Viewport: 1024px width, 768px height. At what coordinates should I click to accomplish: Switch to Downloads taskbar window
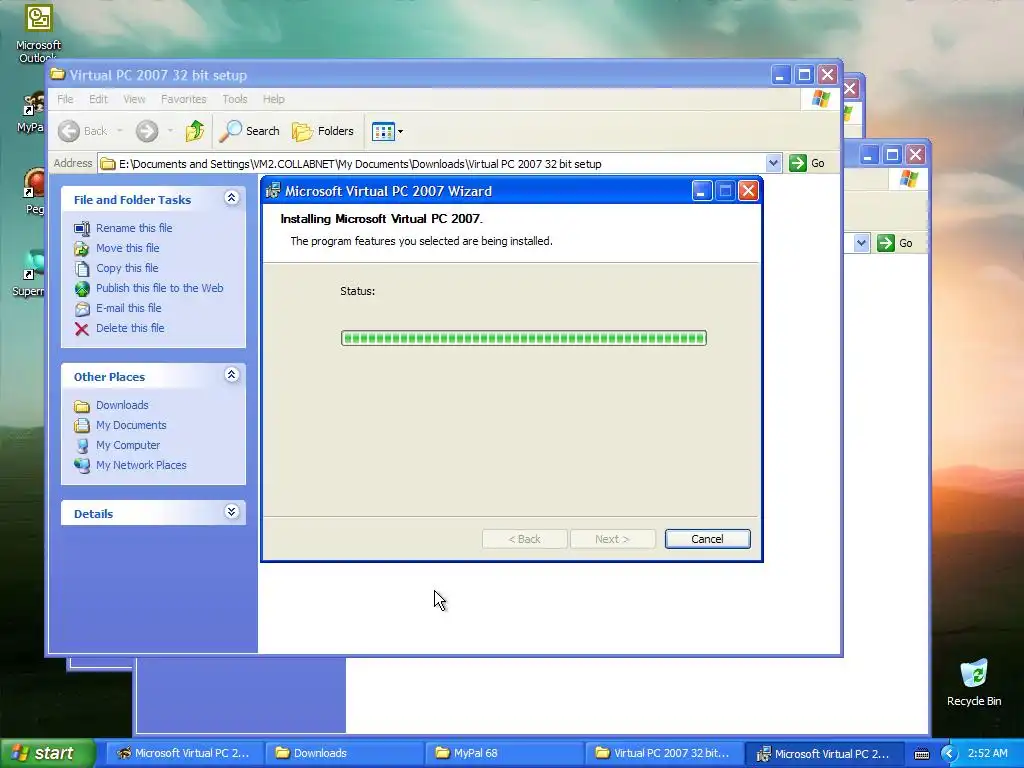[344, 754]
